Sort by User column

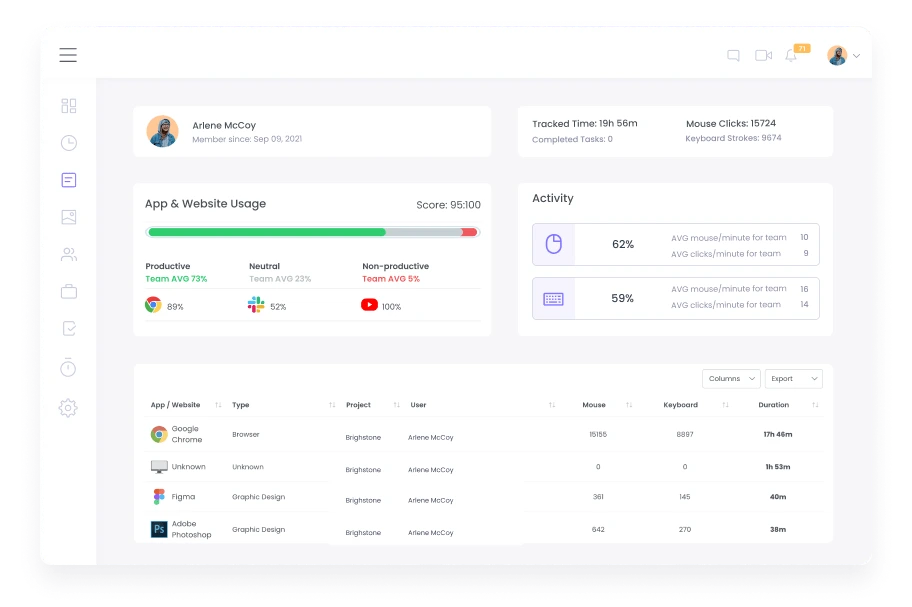(551, 405)
